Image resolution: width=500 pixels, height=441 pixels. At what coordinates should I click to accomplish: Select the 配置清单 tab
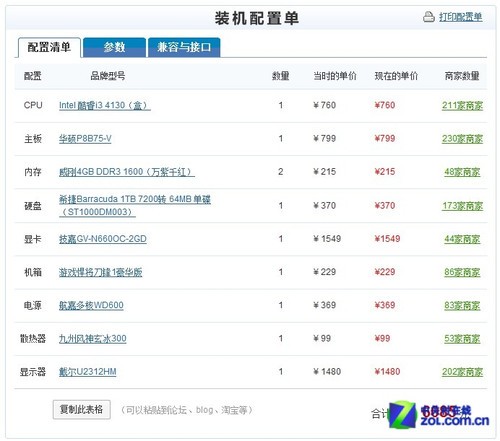(49, 47)
